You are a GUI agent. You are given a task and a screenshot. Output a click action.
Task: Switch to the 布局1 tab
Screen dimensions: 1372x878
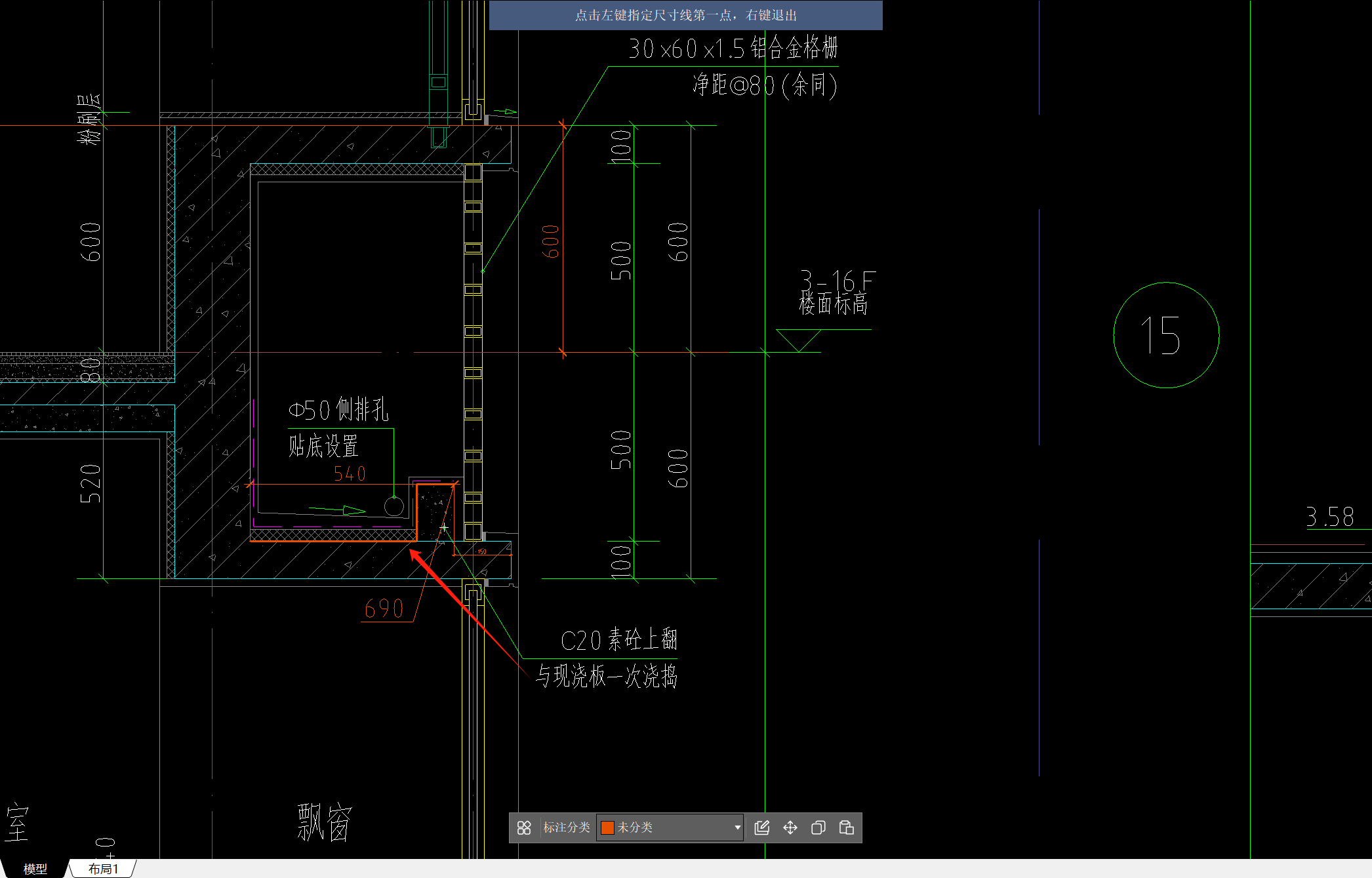(104, 869)
